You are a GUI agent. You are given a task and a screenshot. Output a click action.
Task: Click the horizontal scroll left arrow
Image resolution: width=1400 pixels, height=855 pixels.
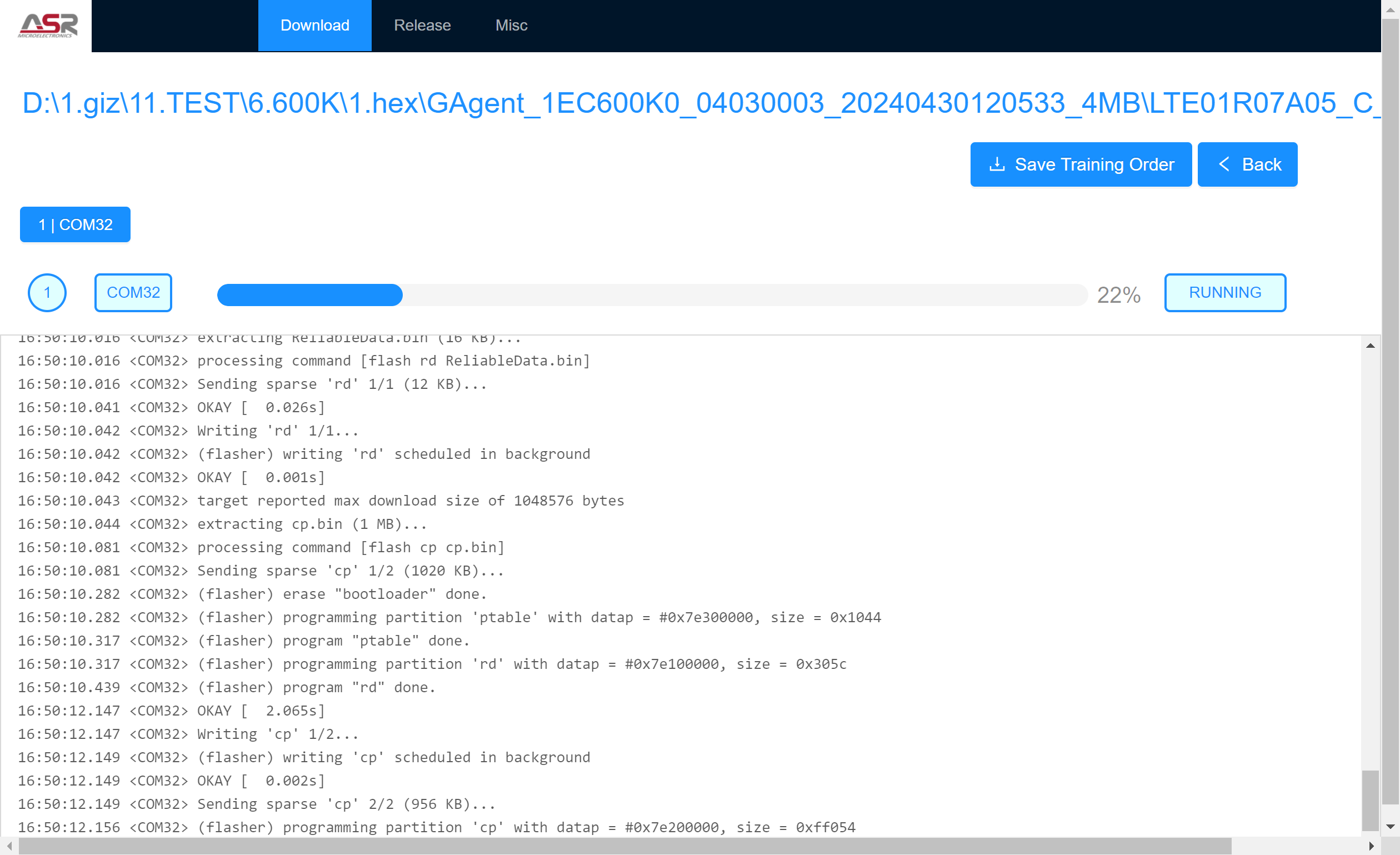click(9, 846)
